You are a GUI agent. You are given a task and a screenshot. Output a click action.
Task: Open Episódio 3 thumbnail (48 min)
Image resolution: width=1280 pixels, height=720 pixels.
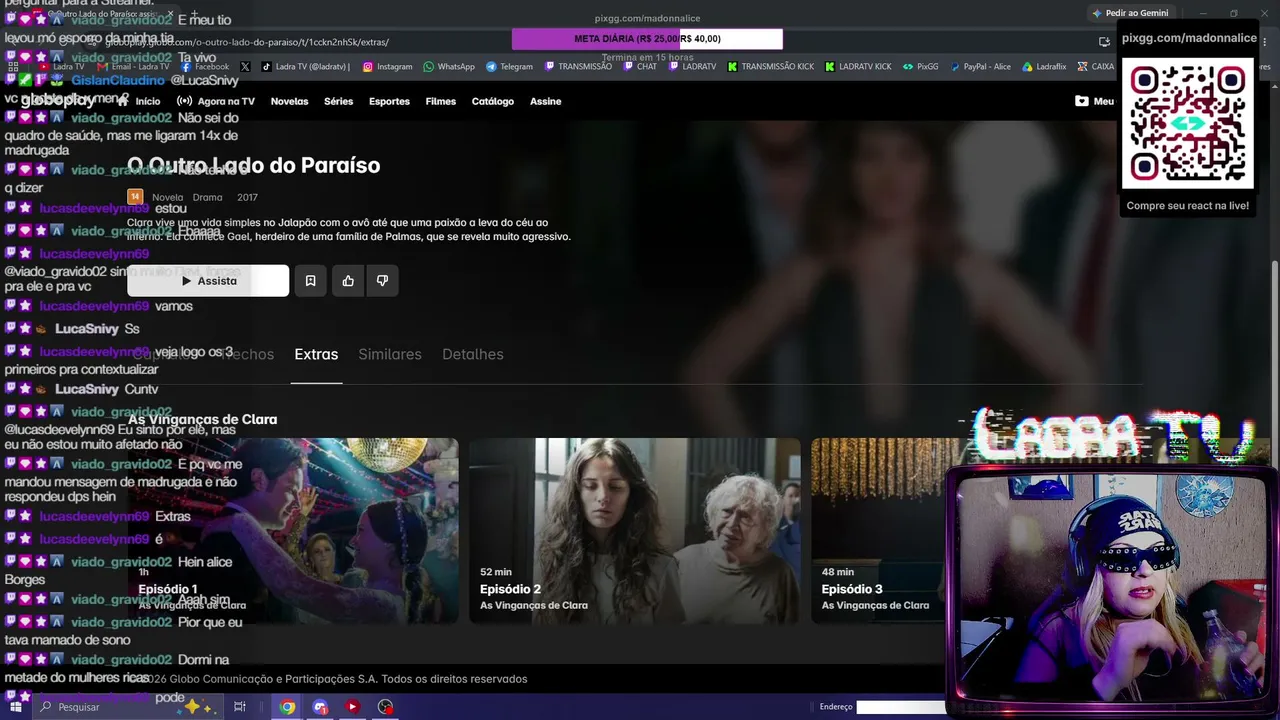pos(878,531)
